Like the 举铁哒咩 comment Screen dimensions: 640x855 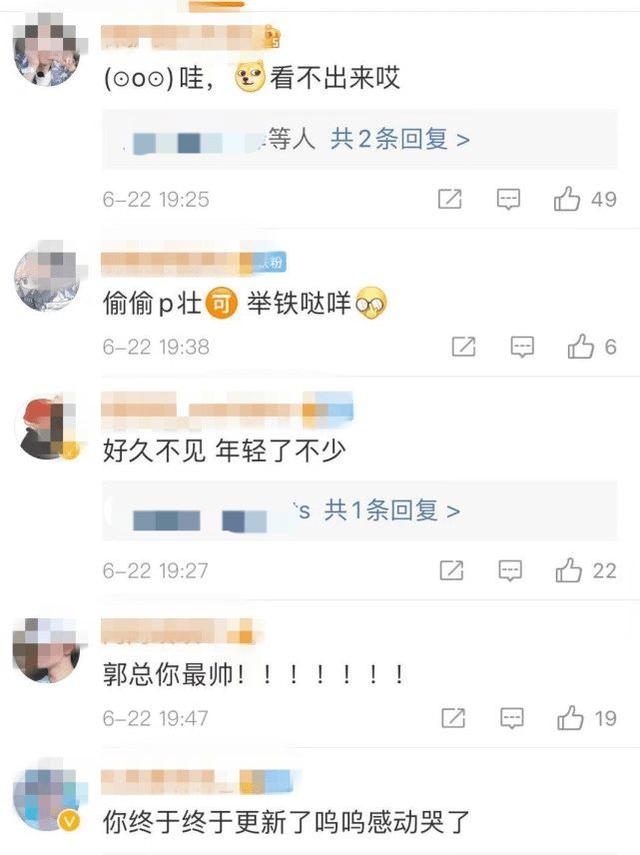click(581, 346)
